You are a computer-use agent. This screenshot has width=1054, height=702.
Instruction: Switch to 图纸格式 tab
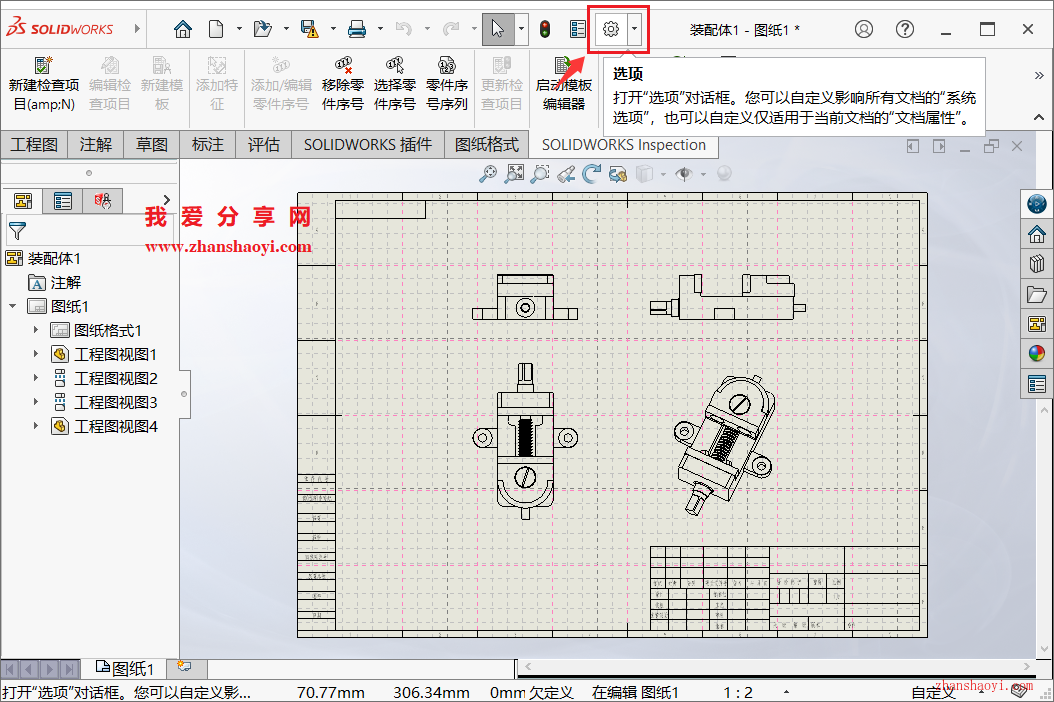487,145
